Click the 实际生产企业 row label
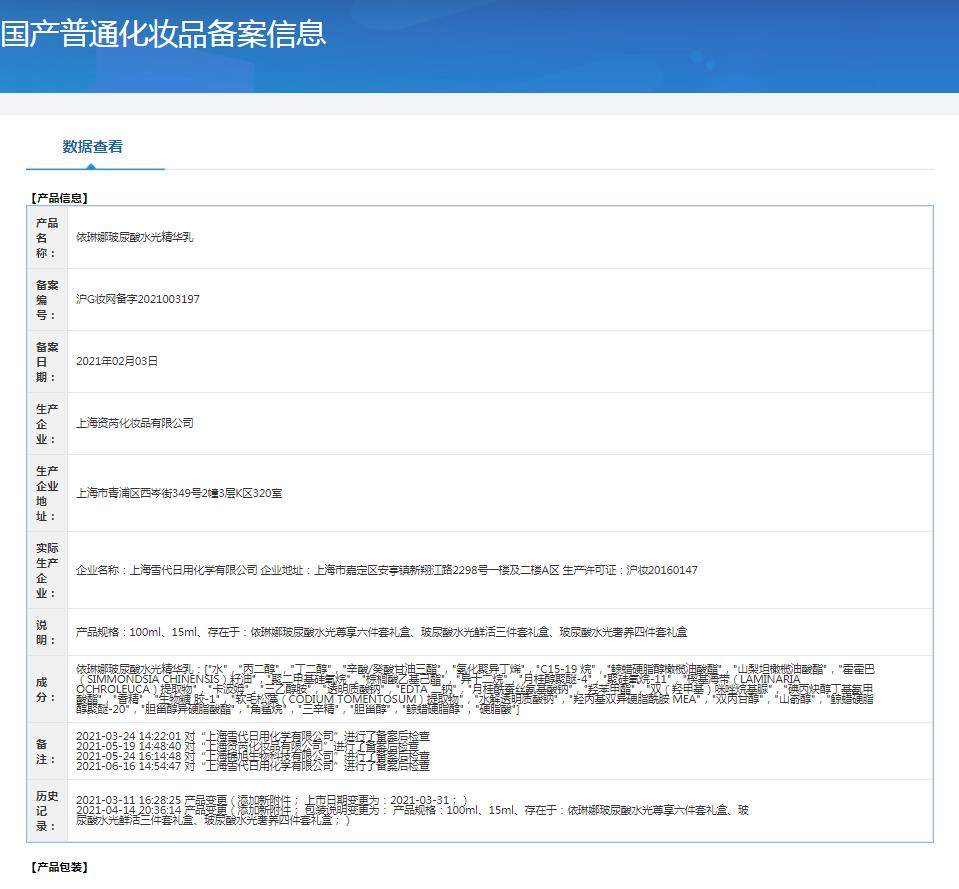 46,570
